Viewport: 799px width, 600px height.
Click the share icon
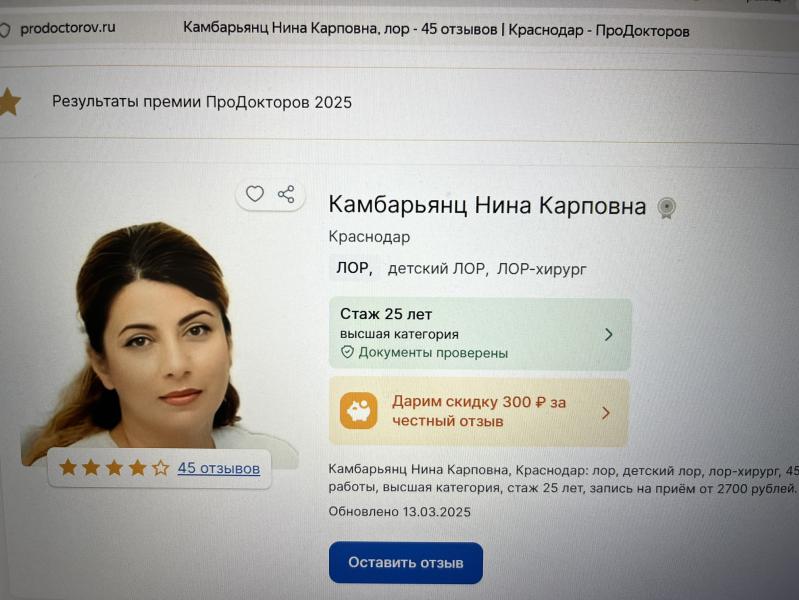tap(286, 194)
